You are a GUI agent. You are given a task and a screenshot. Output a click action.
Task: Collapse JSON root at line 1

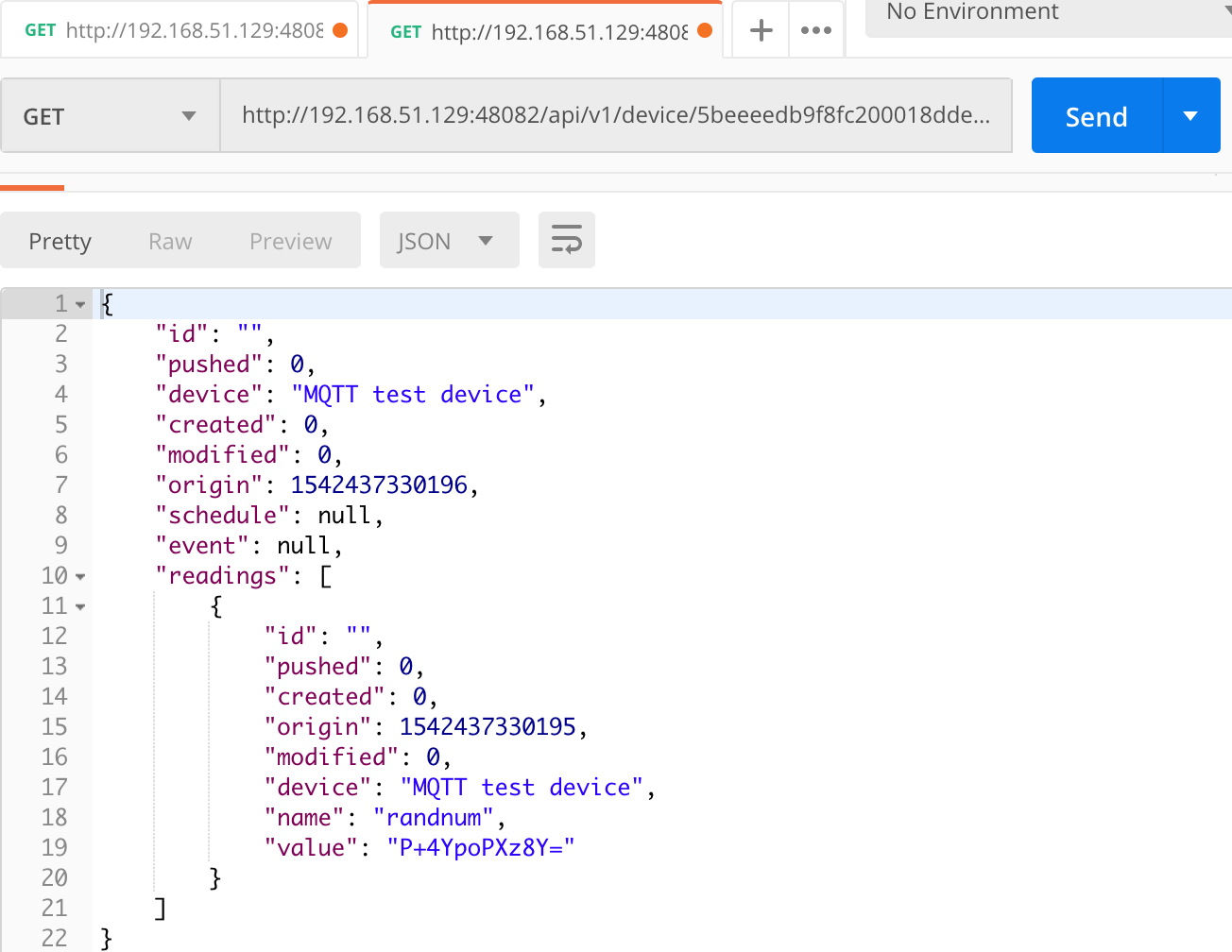tap(80, 304)
